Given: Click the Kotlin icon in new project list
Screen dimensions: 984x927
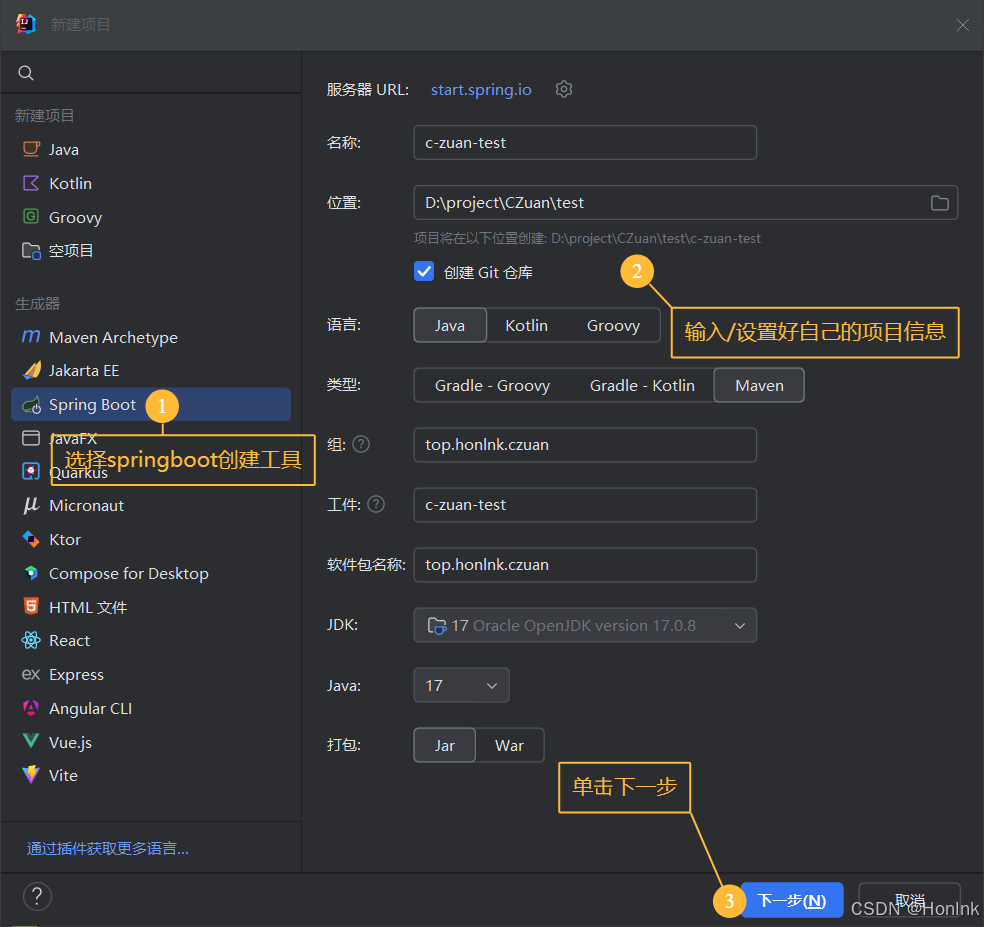Looking at the screenshot, I should tap(31, 183).
